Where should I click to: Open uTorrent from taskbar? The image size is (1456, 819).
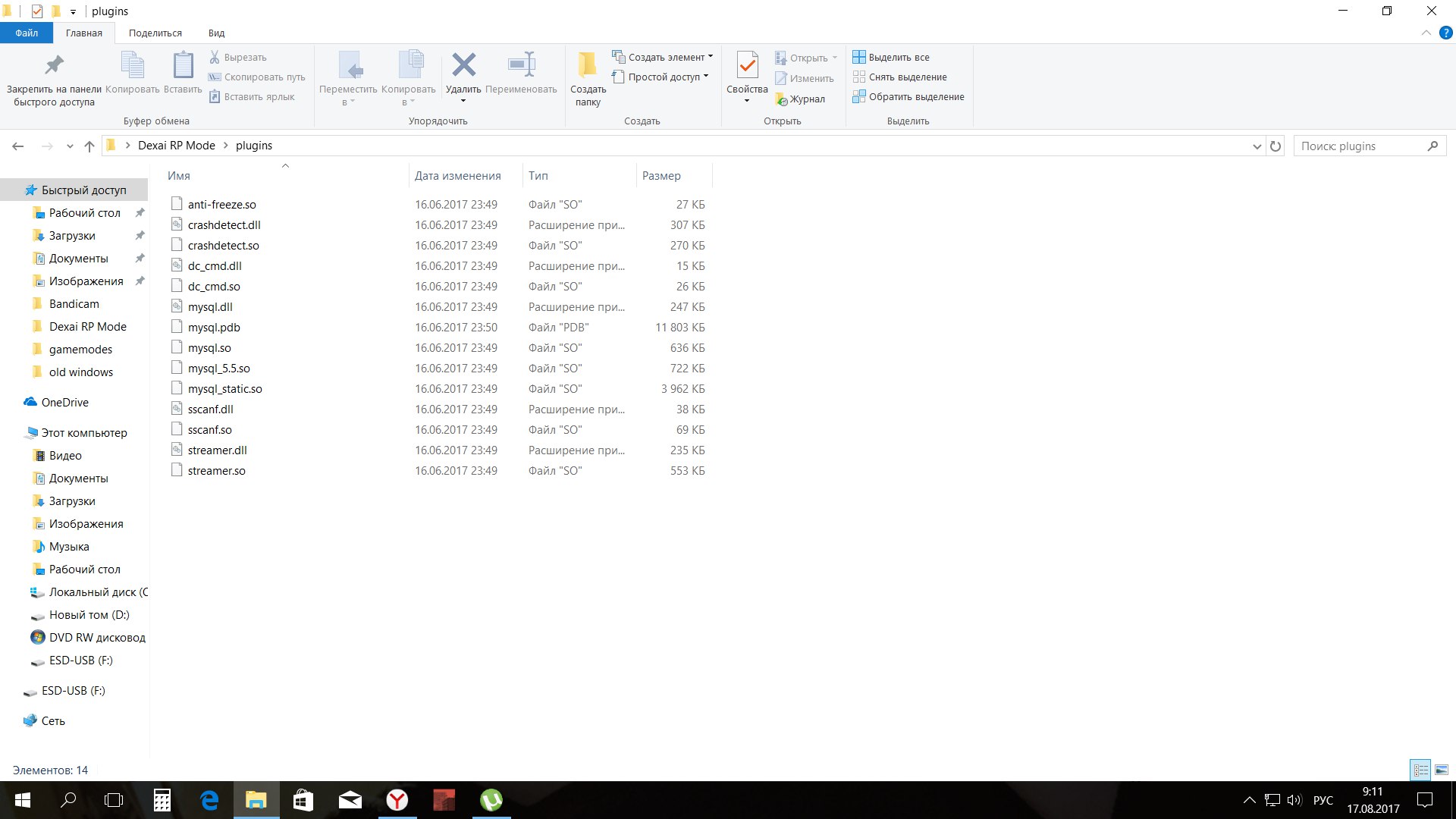click(491, 800)
